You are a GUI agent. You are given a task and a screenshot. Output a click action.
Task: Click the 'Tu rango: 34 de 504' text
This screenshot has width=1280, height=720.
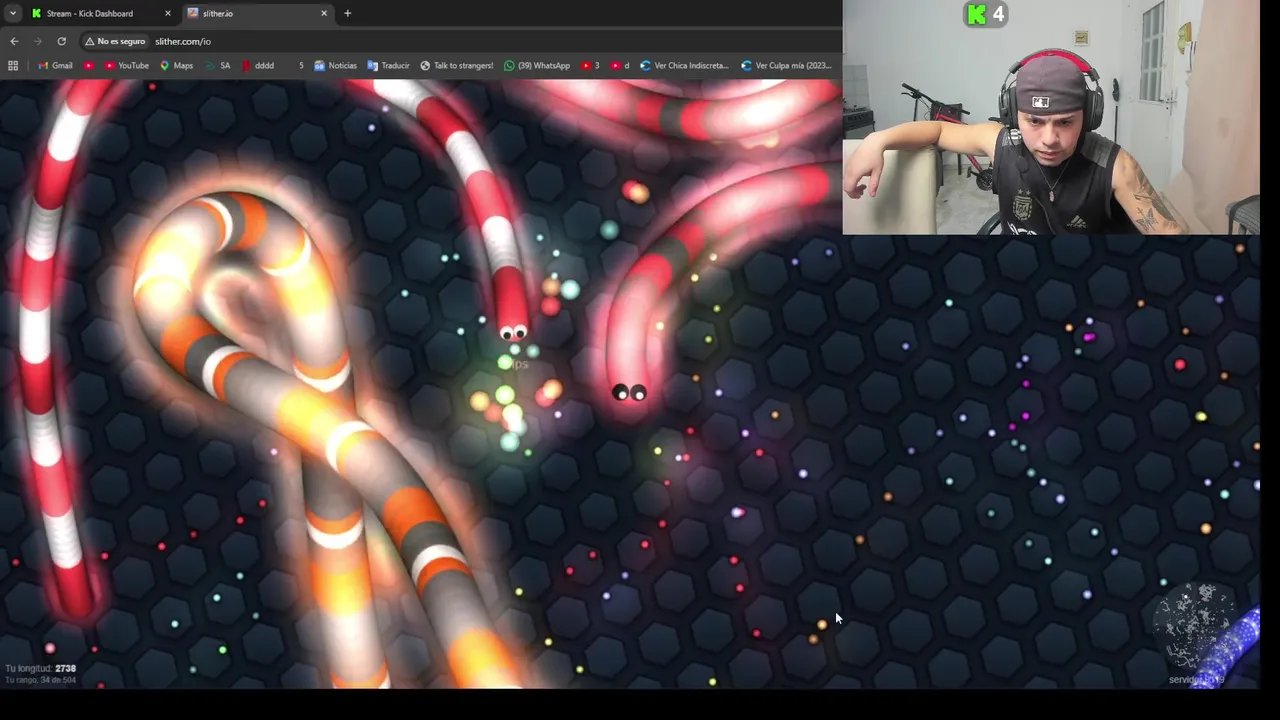click(x=40, y=680)
